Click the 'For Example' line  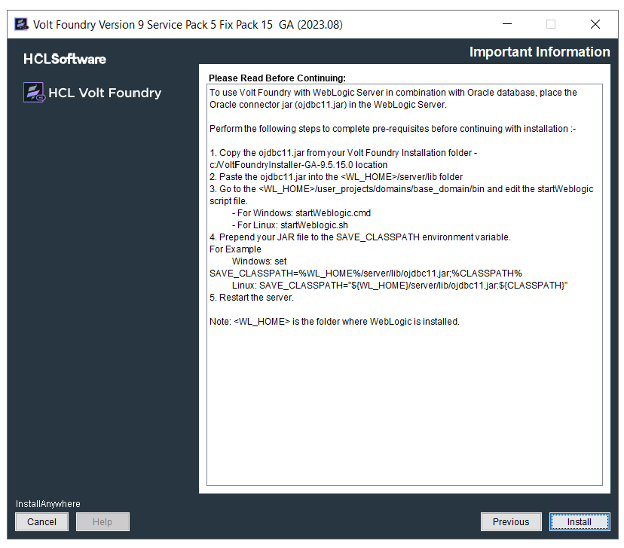coord(235,249)
